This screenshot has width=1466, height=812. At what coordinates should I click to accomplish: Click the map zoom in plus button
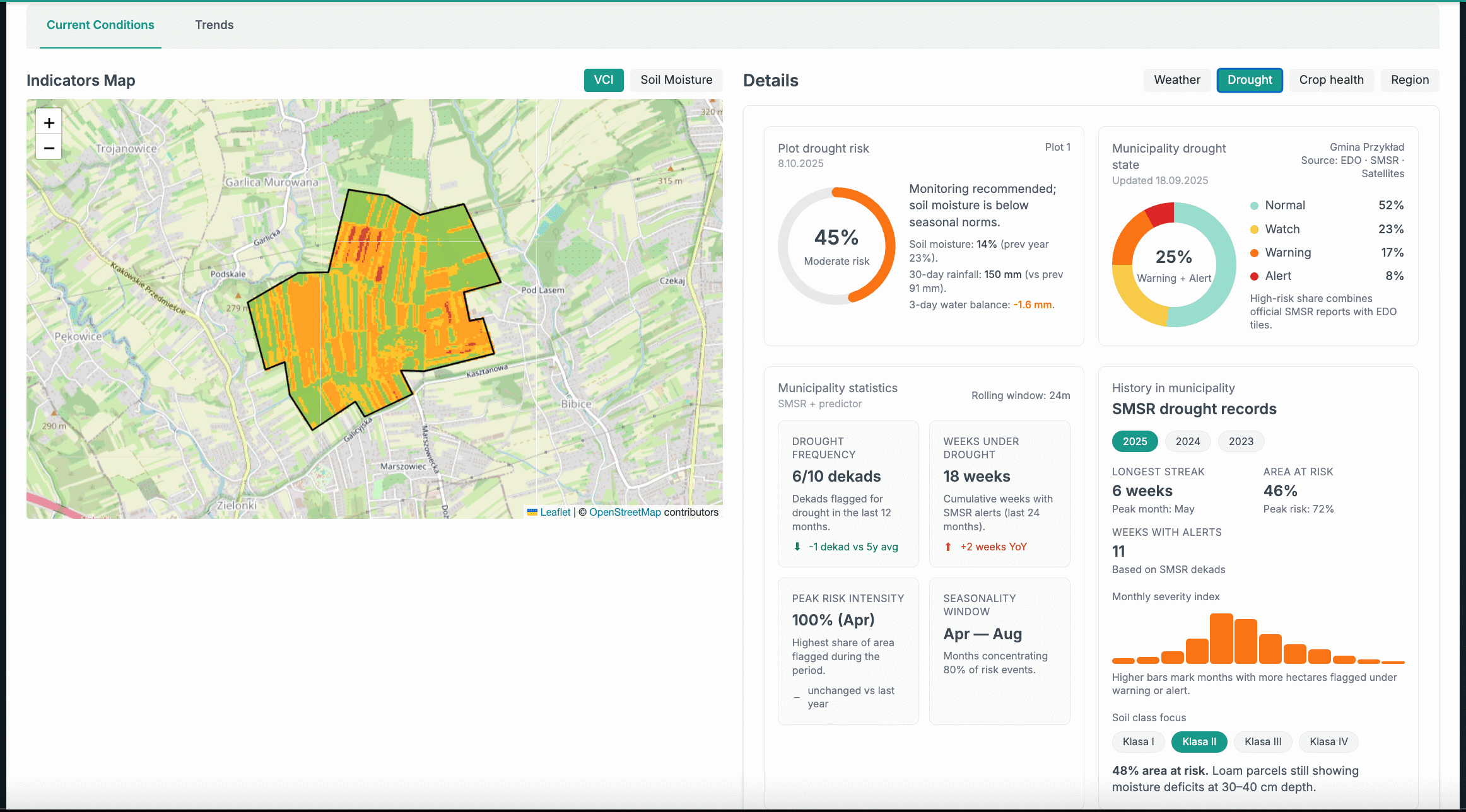click(49, 122)
